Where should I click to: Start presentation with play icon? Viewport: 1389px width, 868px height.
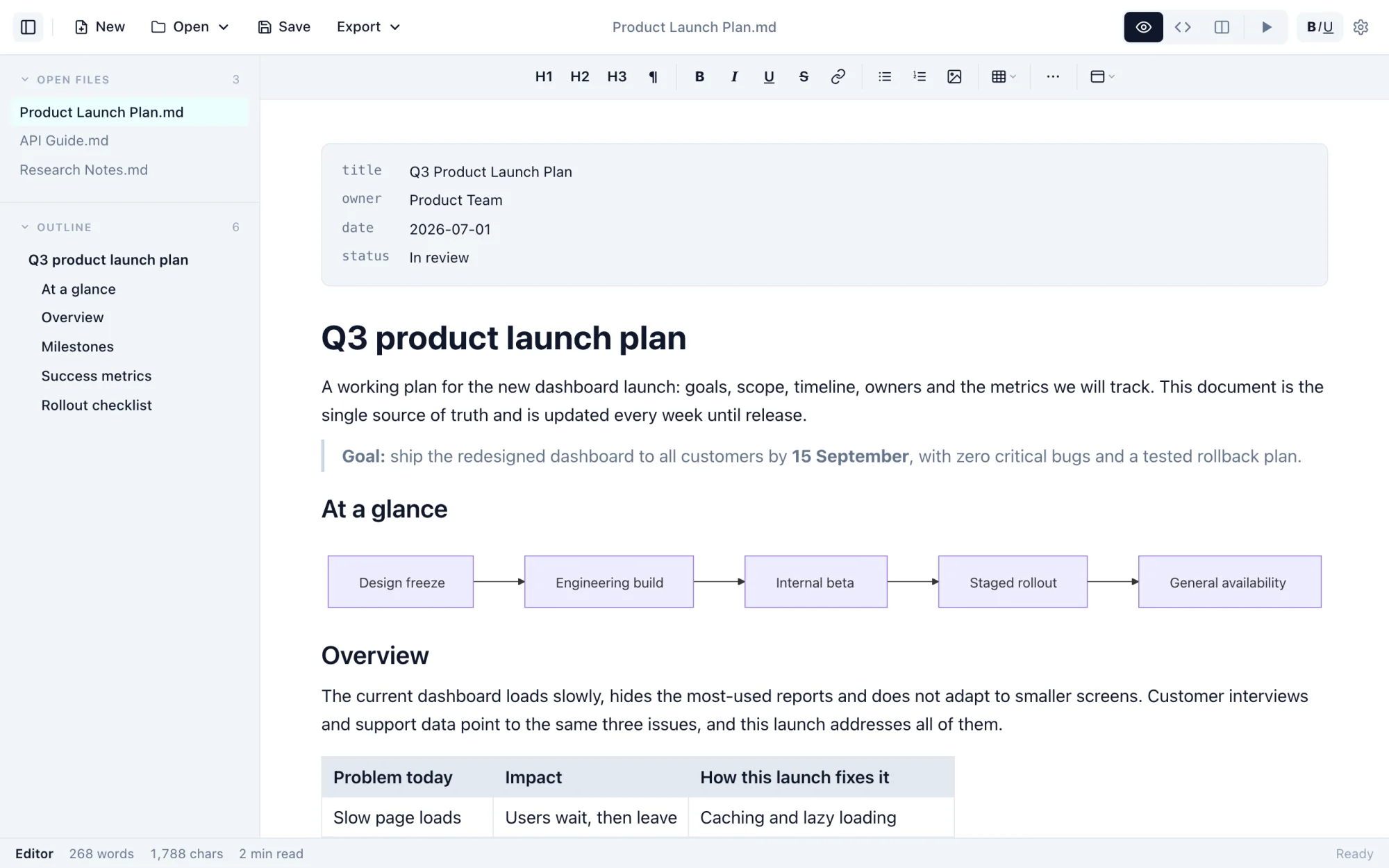point(1266,27)
